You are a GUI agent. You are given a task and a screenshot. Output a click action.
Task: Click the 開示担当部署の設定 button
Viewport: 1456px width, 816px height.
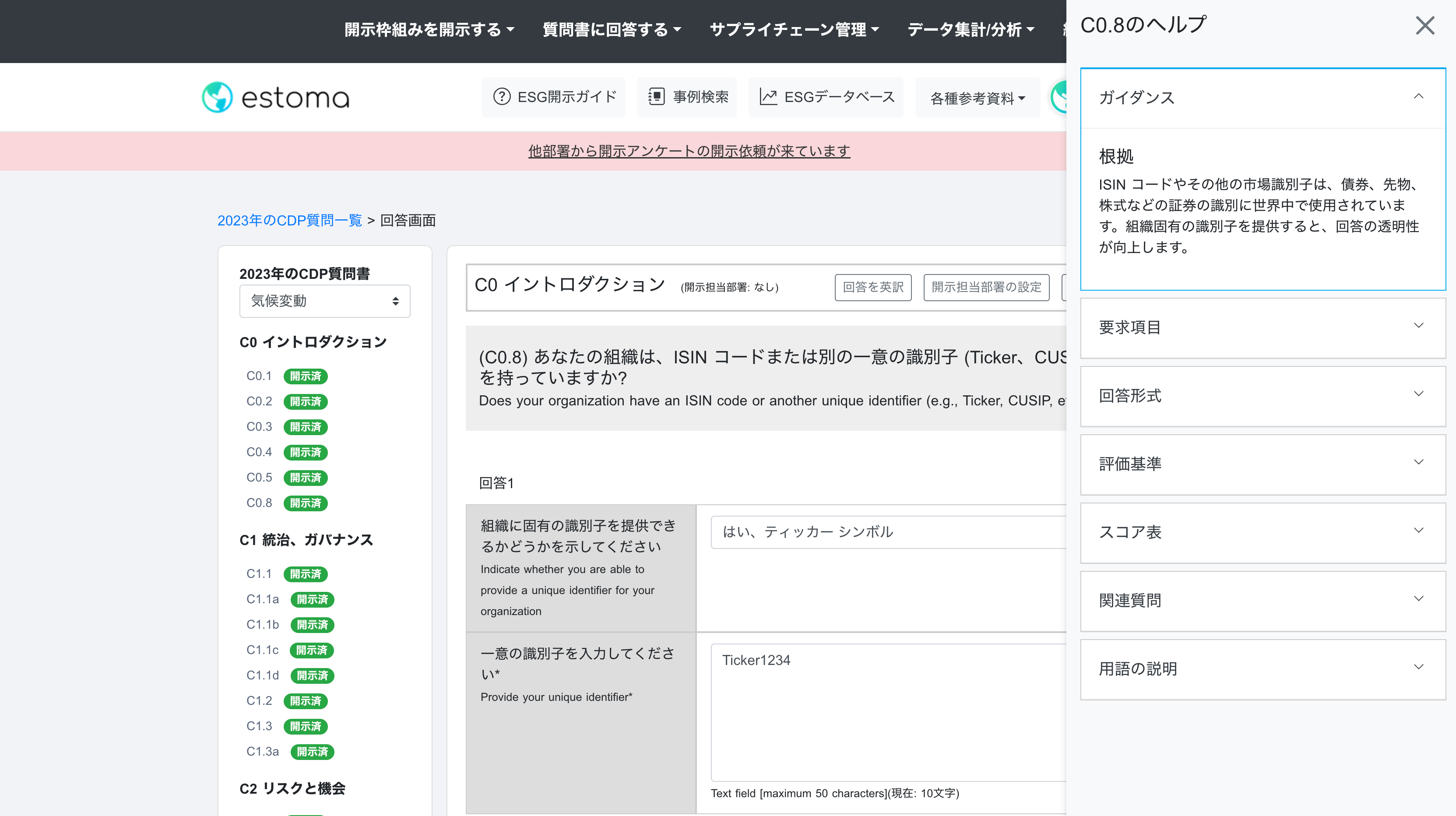[986, 287]
